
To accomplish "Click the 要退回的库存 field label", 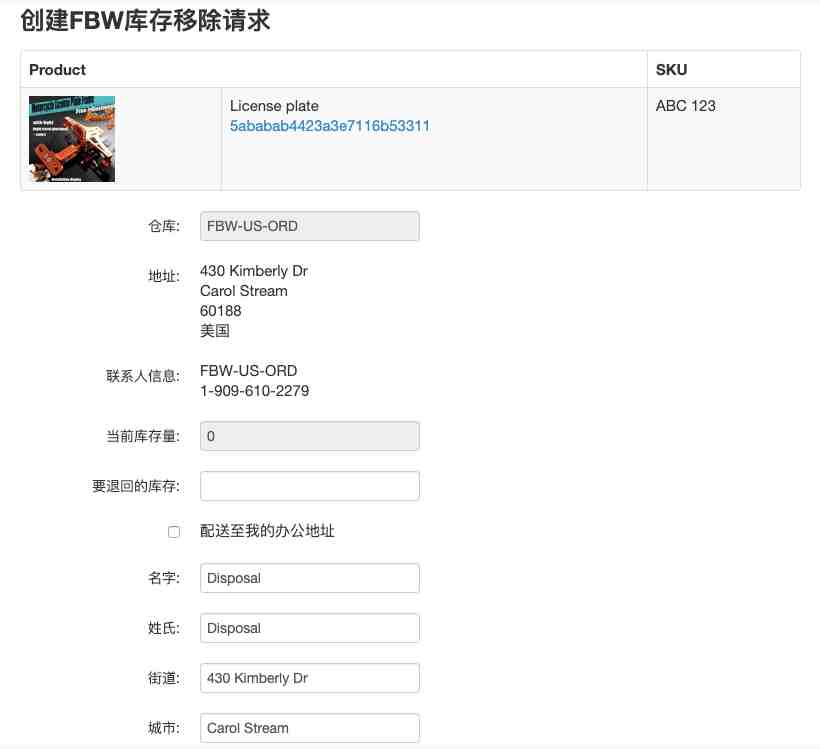I will (136, 486).
